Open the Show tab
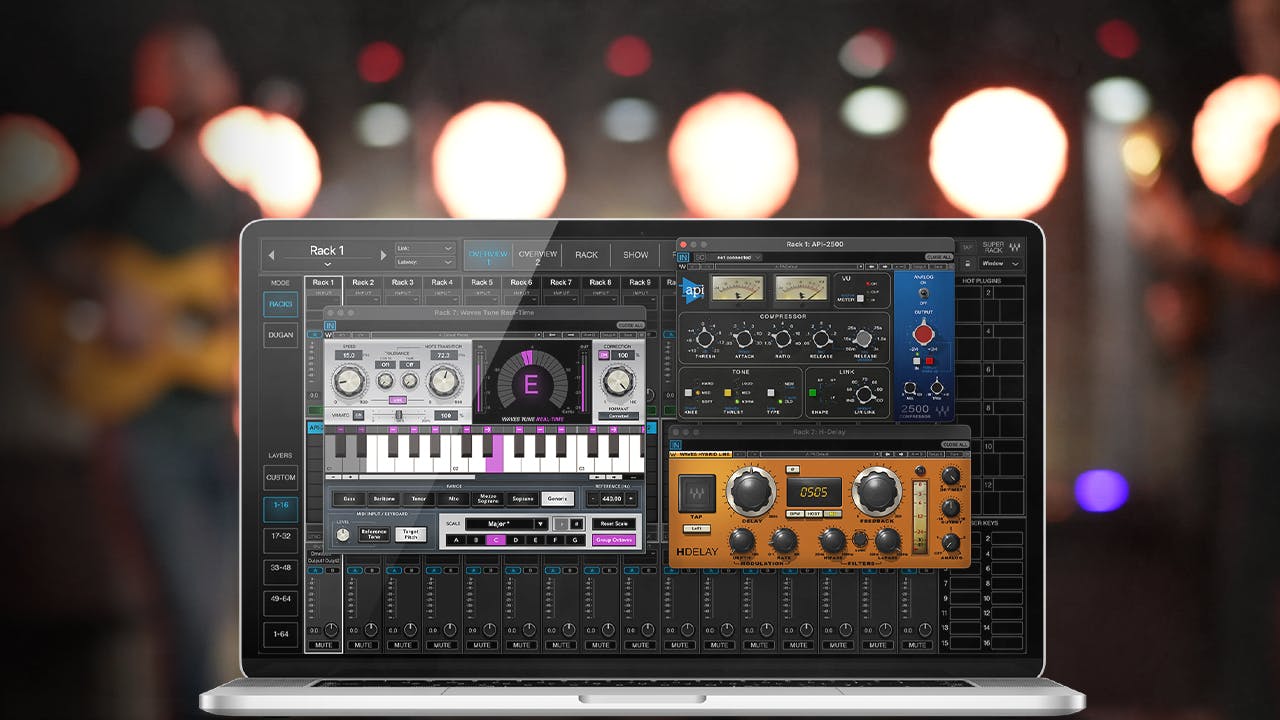1280x720 pixels. pyautogui.click(x=636, y=255)
